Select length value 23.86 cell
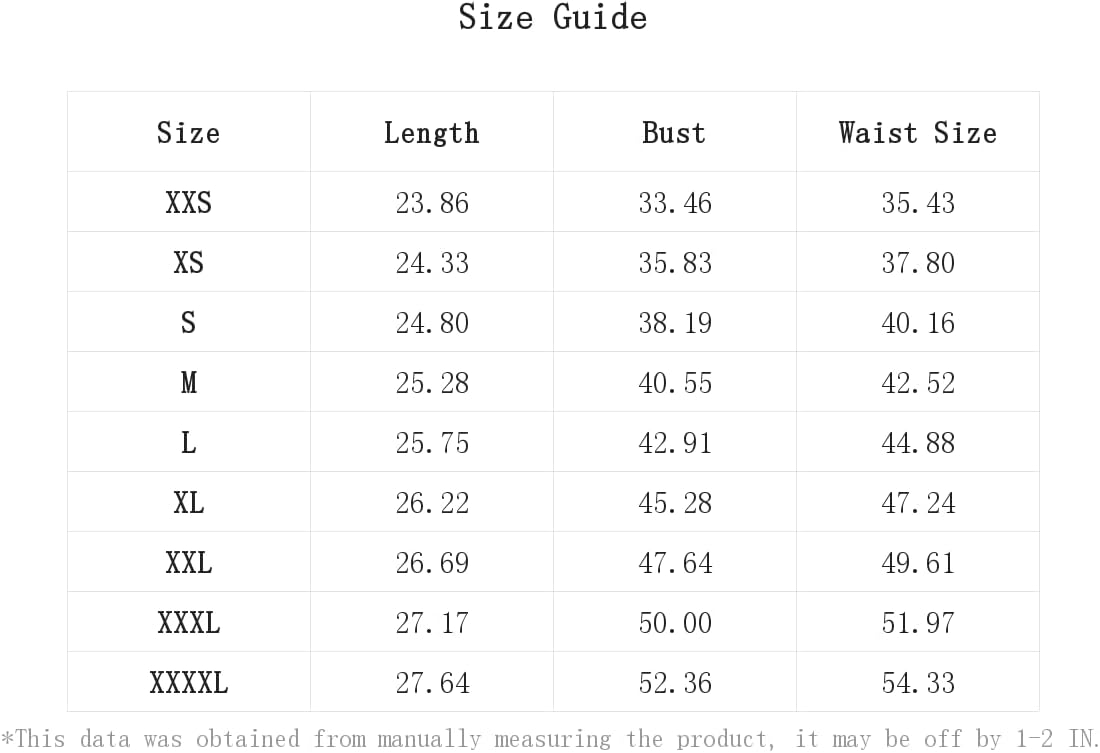Viewport: 1100px width, 753px height. (x=431, y=202)
